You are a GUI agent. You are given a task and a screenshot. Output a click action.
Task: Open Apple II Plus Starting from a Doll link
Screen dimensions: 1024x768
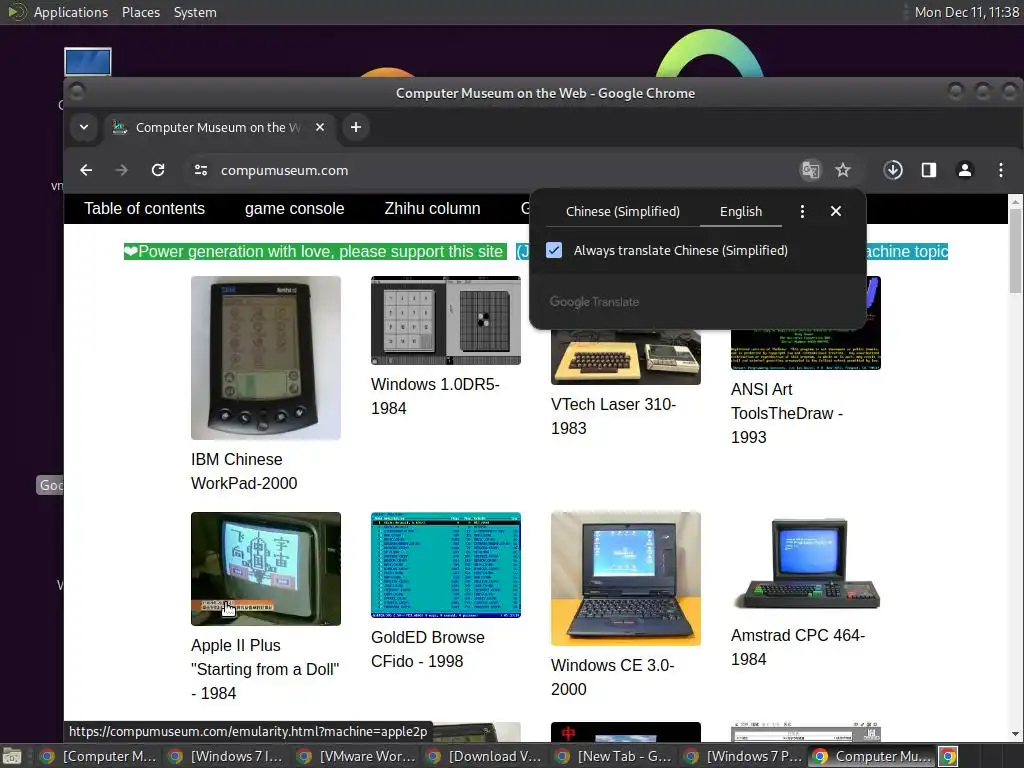click(265, 669)
